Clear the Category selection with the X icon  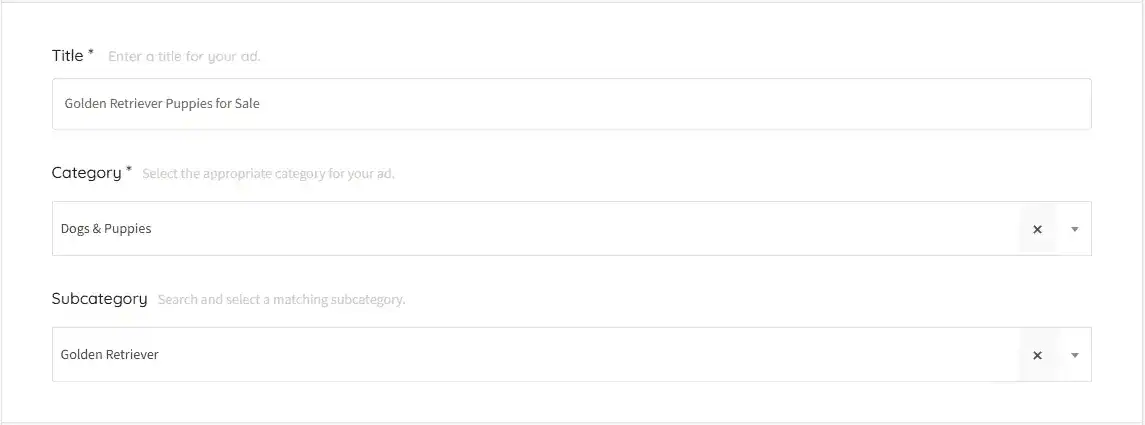(1037, 229)
